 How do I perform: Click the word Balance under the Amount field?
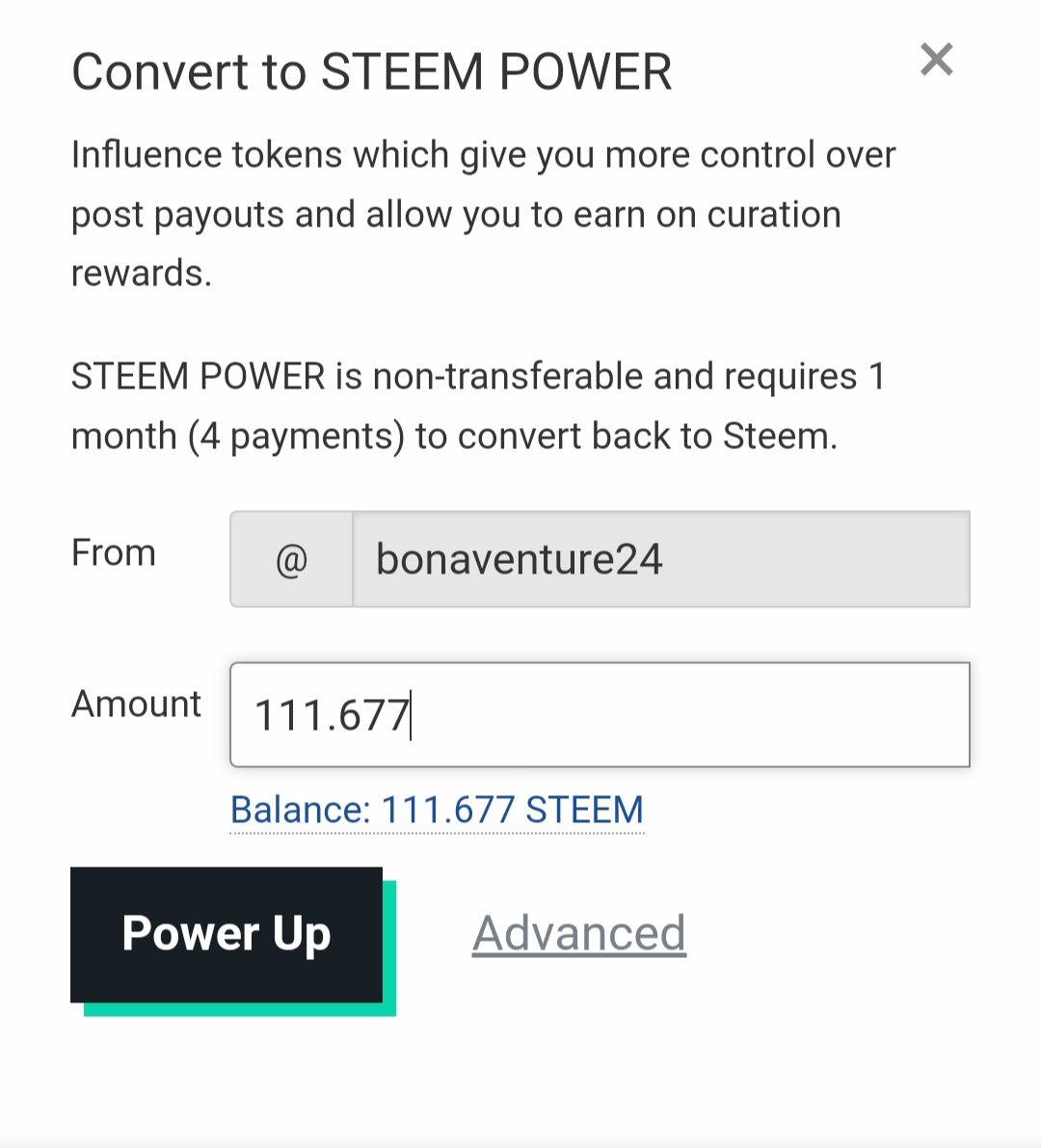click(300, 811)
